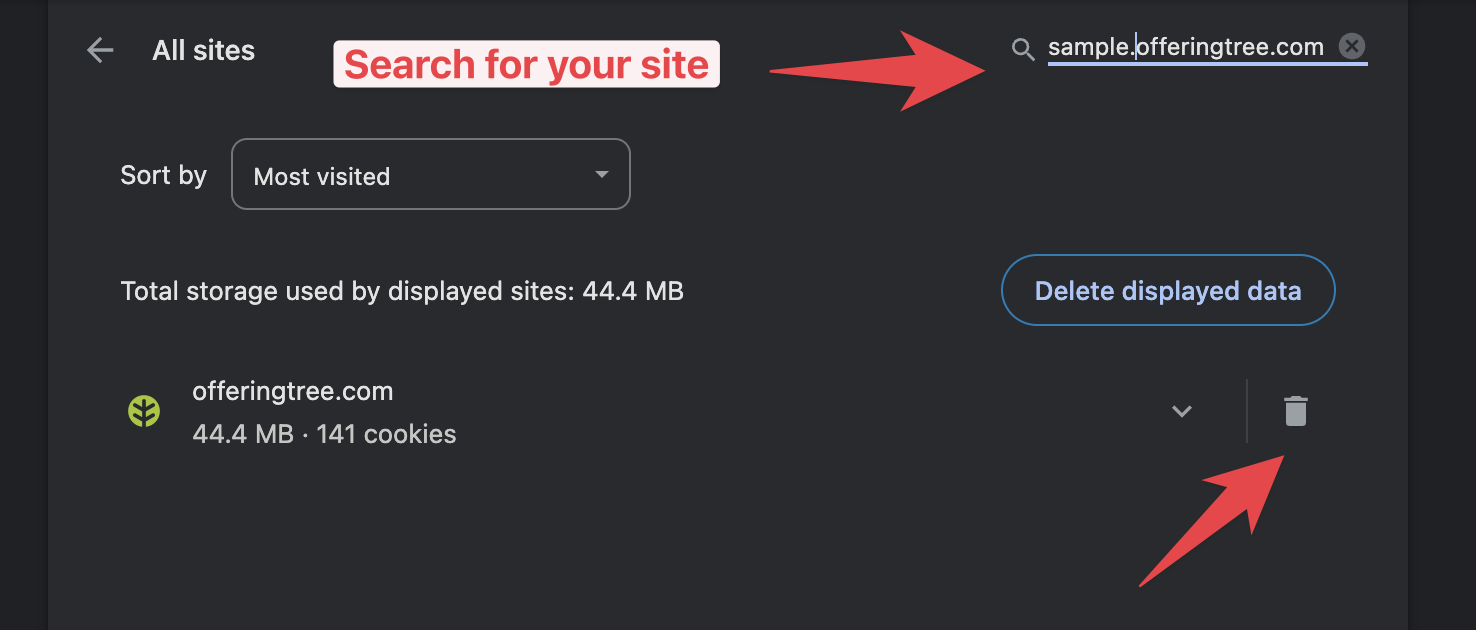Viewport: 1476px width, 630px height.
Task: Click the Delete displayed data button
Action: tap(1168, 290)
